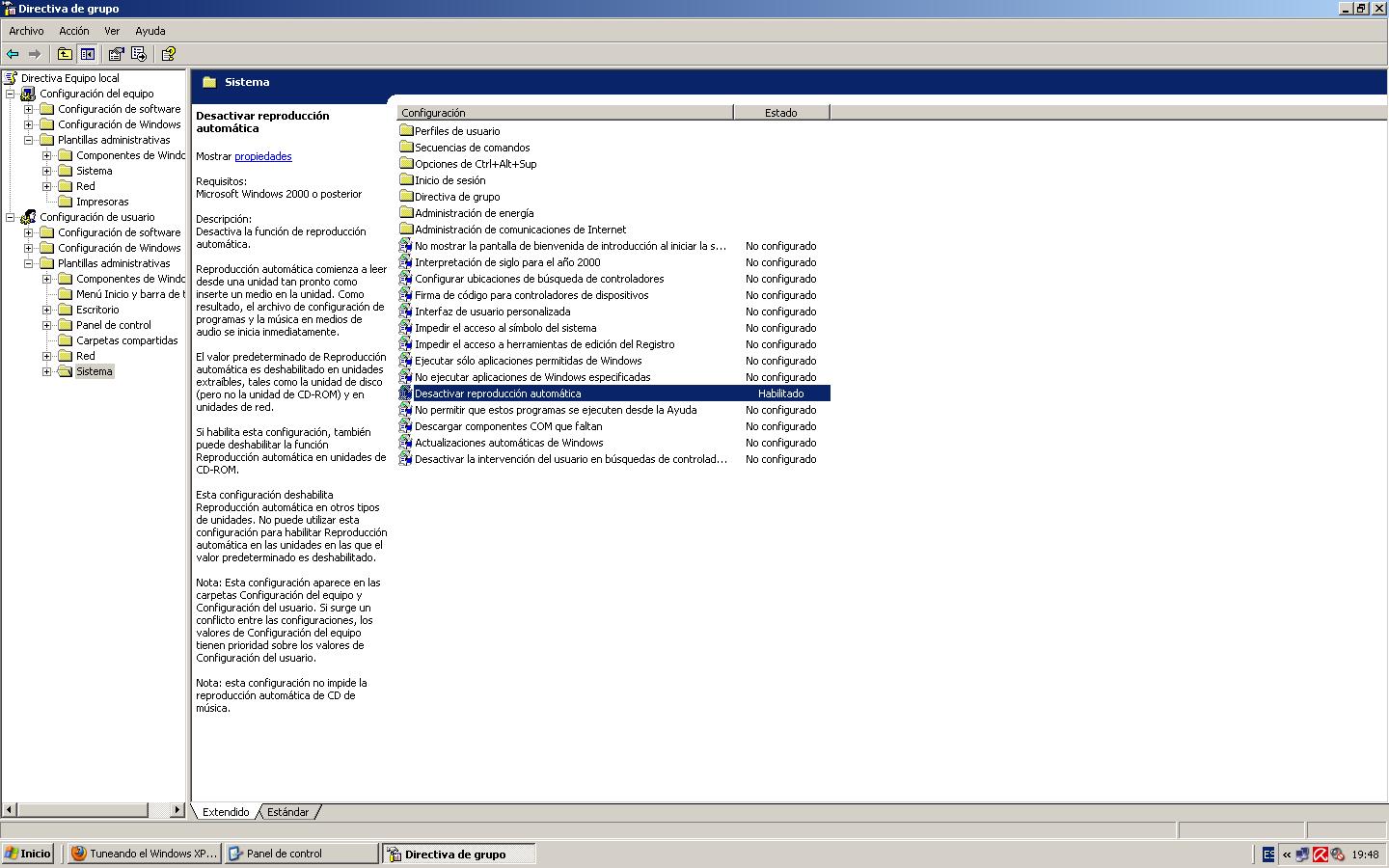Open the Directiva de grupo folder entry
Image resolution: width=1389 pixels, height=868 pixels.
tap(457, 197)
